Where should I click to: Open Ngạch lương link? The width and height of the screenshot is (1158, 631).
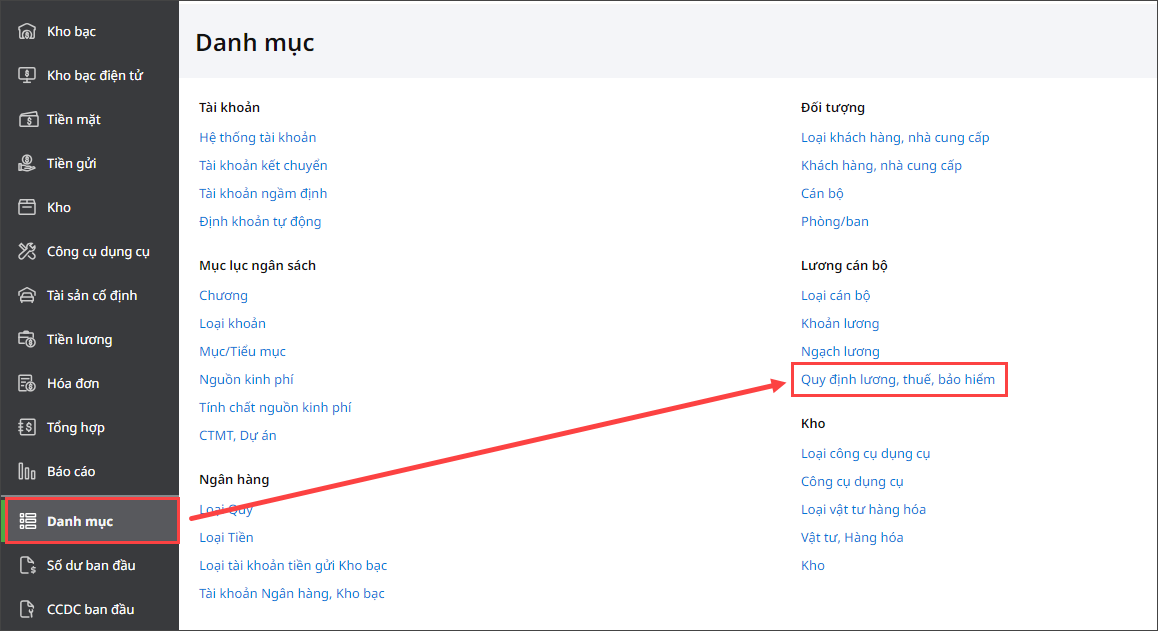coord(840,352)
